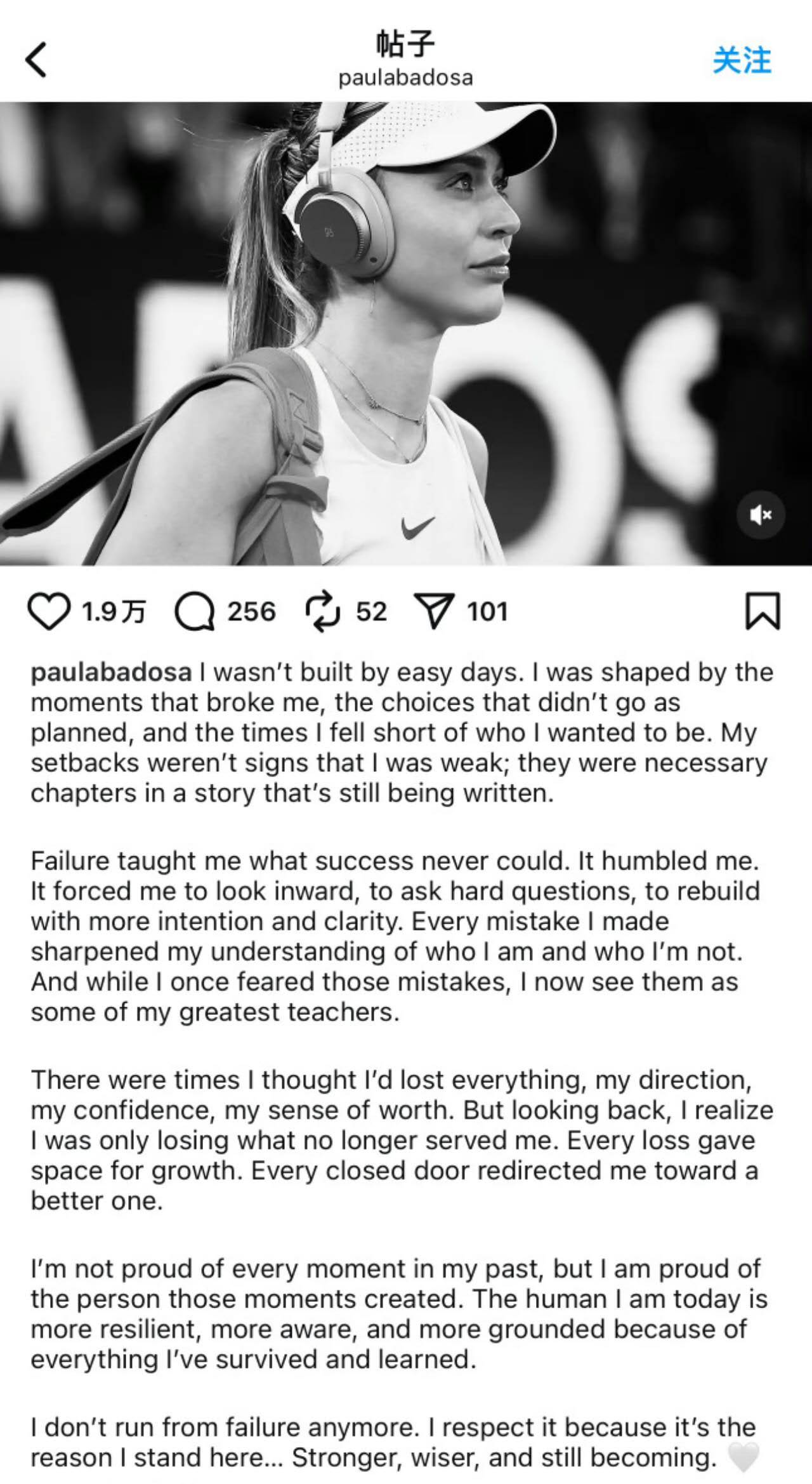Open comments via speech bubble icon
This screenshot has width=812, height=1484.
click(x=195, y=612)
